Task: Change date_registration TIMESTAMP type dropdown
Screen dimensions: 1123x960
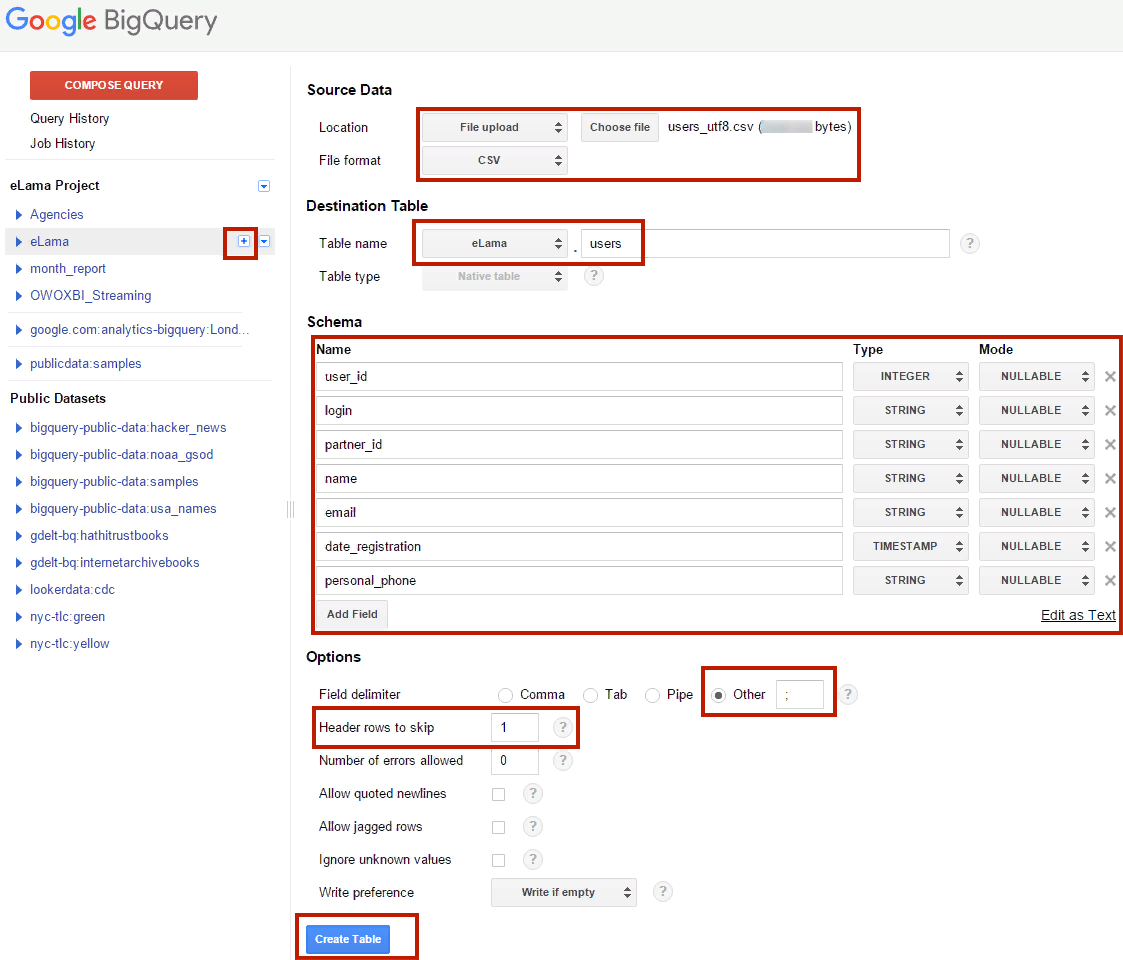Action: 910,547
